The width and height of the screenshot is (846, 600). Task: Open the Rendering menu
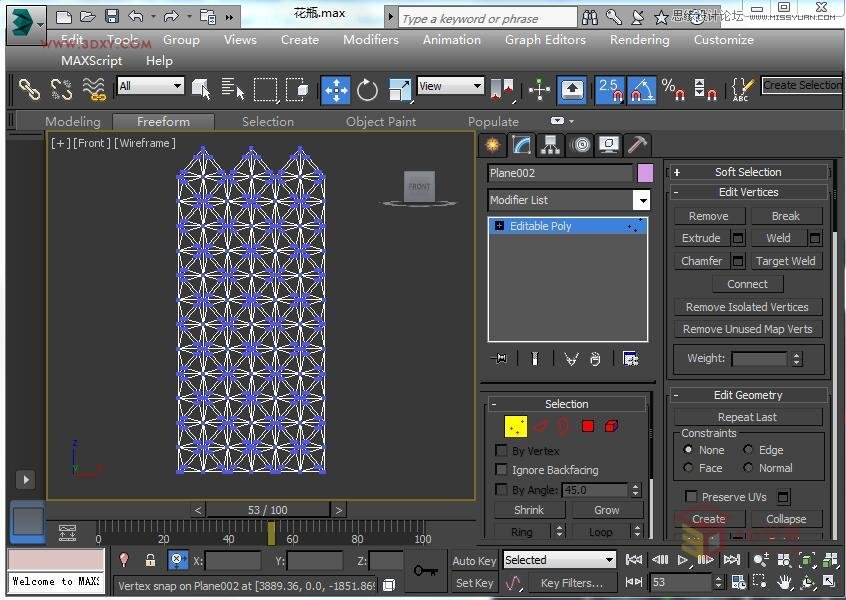click(639, 40)
